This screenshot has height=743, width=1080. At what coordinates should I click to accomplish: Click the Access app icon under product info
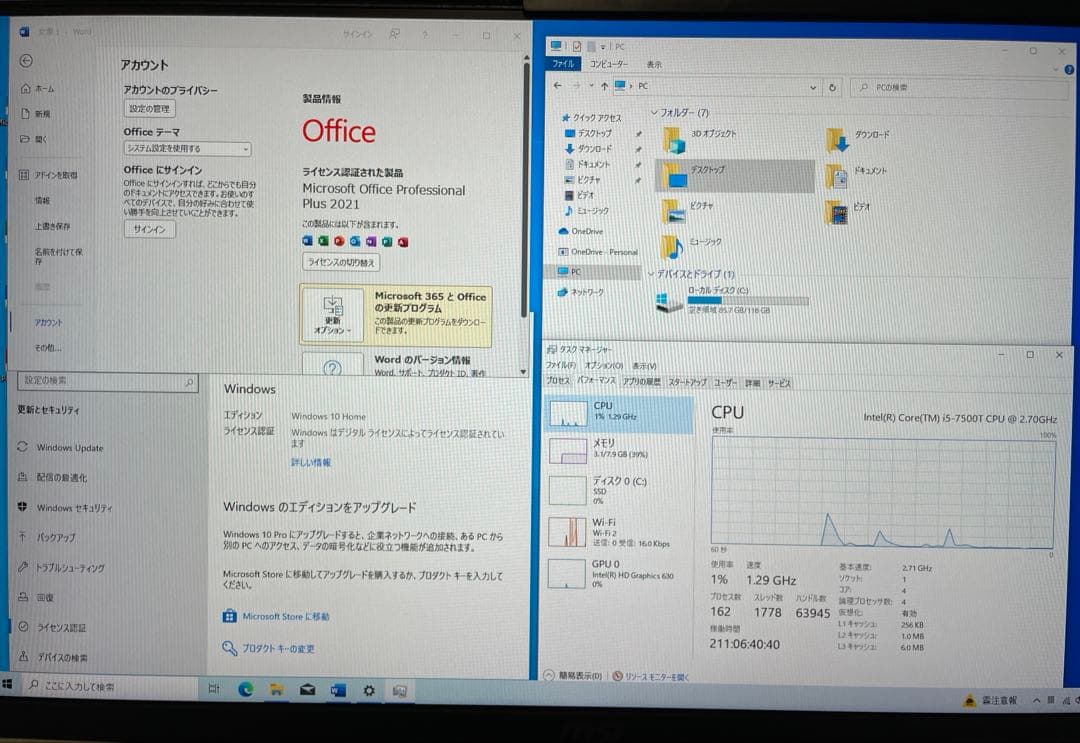(x=403, y=242)
